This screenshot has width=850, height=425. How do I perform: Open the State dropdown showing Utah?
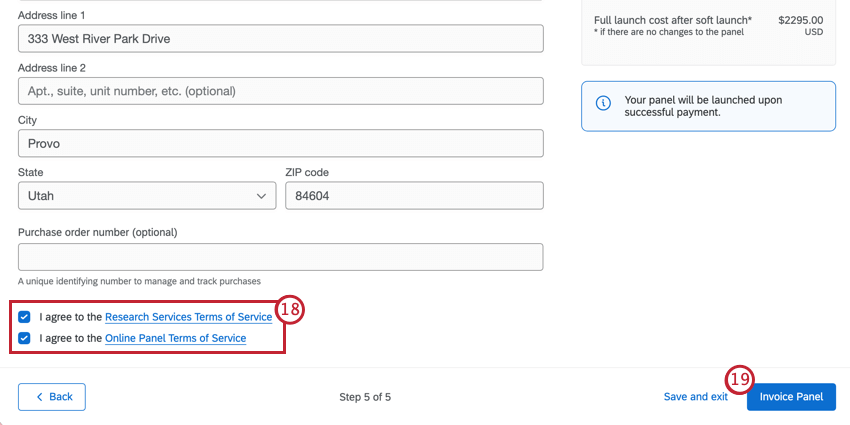tap(147, 196)
